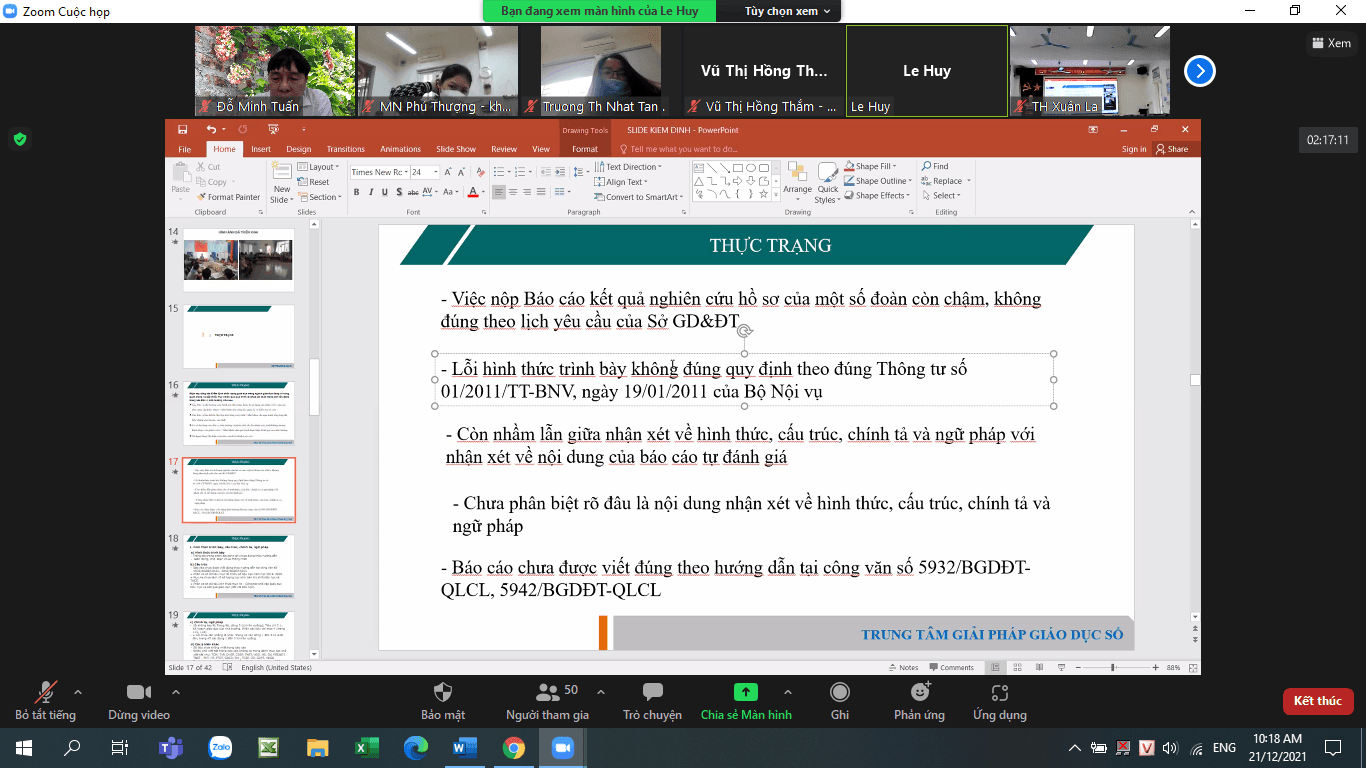The image size is (1366, 768).
Task: Open the font size dropdown
Action: point(436,171)
